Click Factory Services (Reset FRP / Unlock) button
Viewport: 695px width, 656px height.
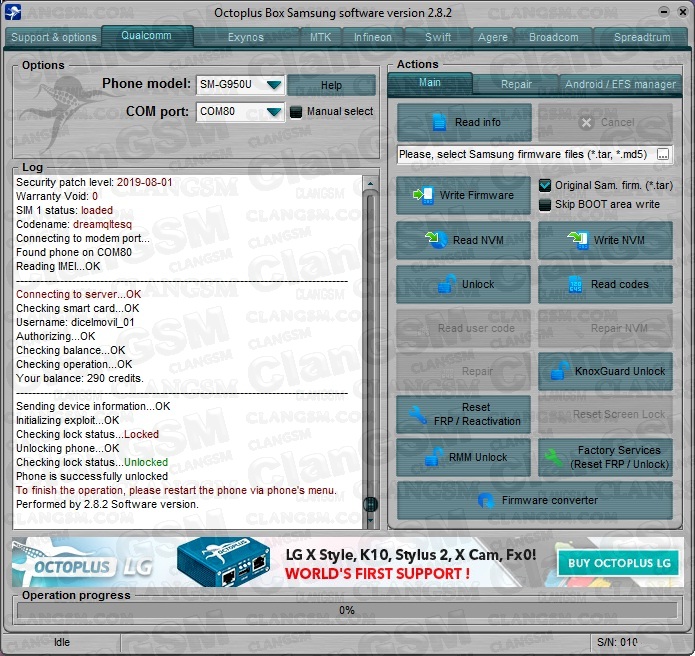point(605,457)
